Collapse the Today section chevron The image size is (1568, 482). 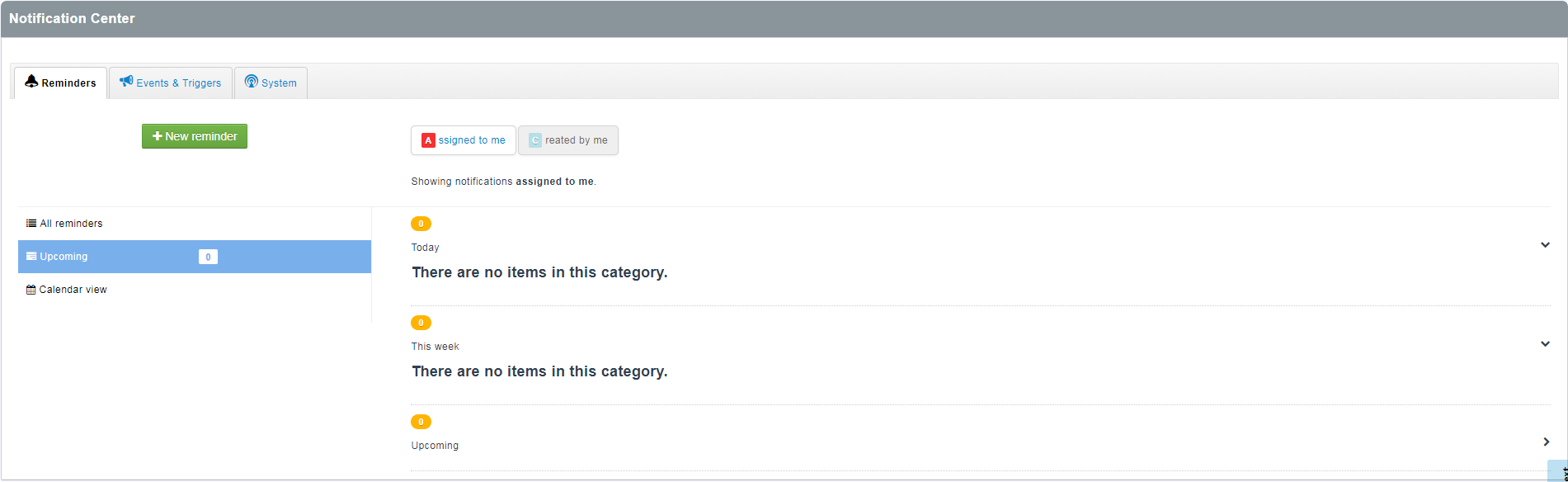pyautogui.click(x=1545, y=245)
